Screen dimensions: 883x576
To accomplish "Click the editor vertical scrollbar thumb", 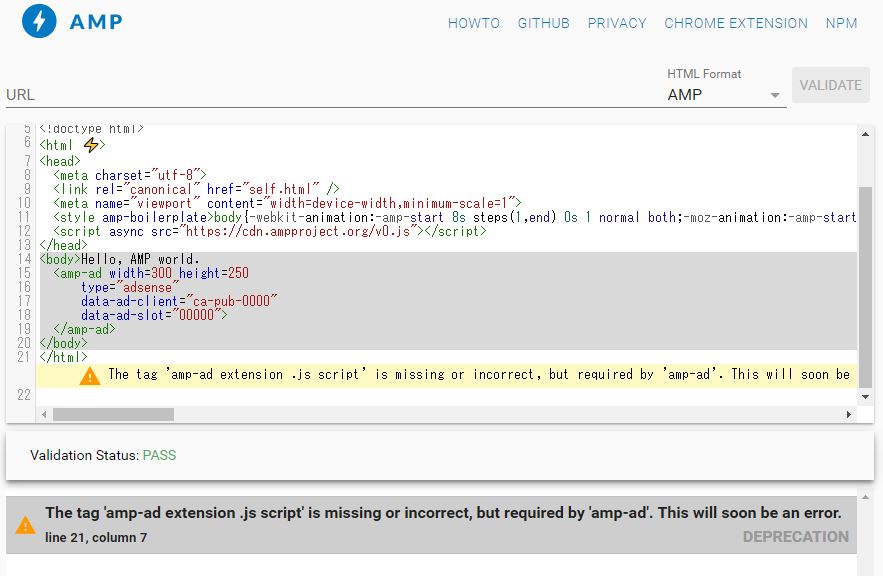I will [866, 286].
